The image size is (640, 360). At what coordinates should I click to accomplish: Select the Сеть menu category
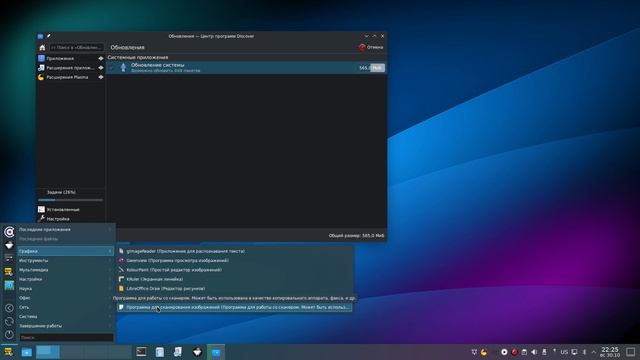[65, 307]
